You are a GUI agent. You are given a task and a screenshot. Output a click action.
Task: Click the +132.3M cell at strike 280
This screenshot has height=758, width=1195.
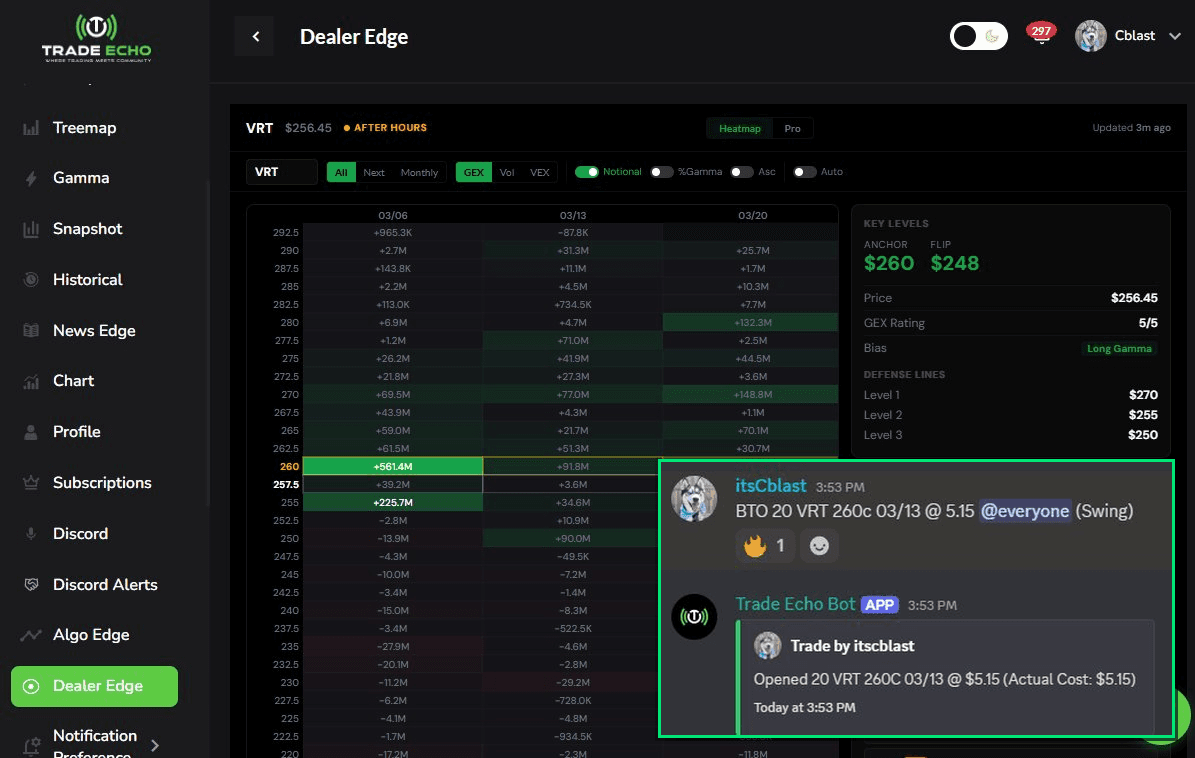(x=752, y=322)
